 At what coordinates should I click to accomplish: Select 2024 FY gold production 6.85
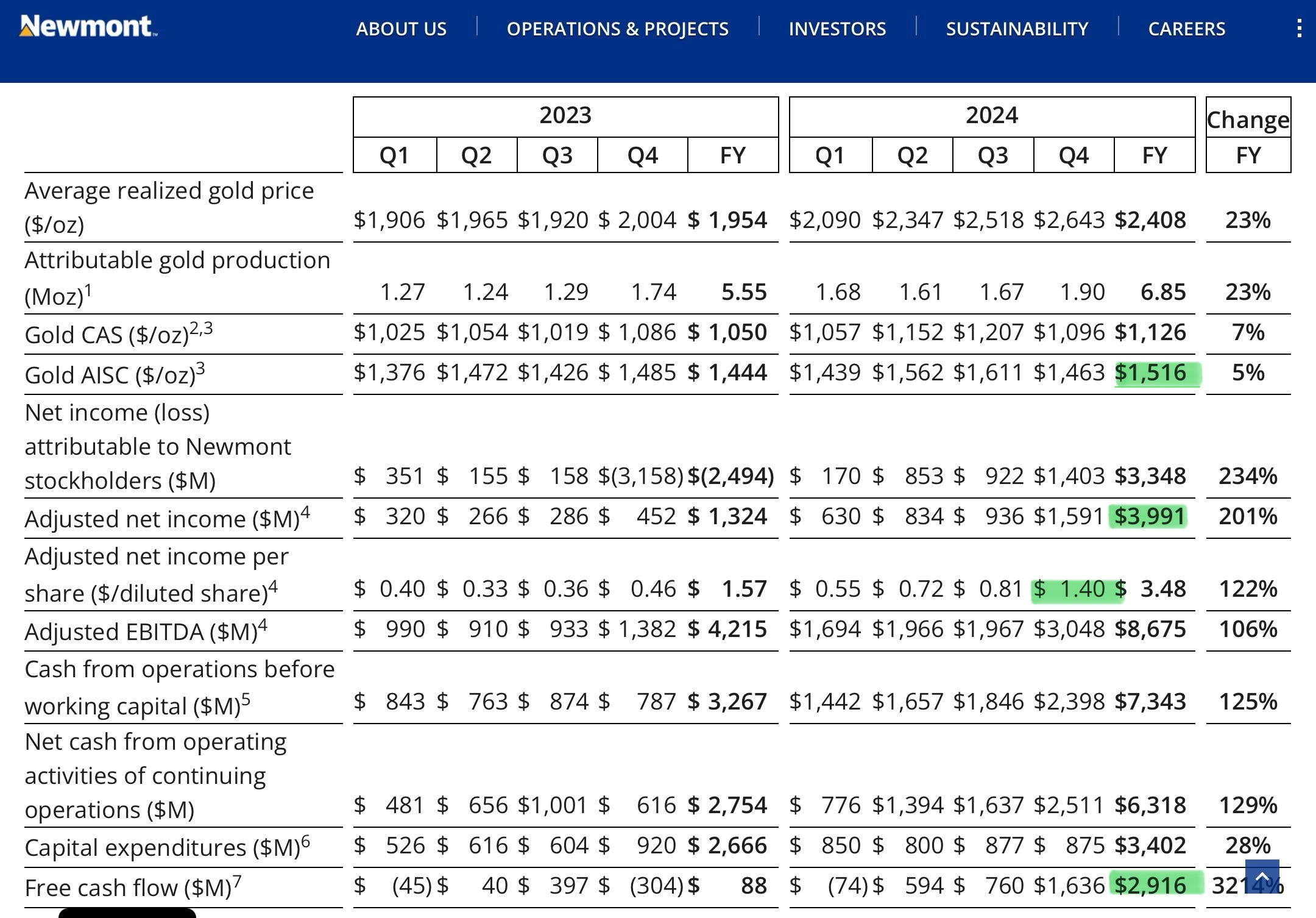point(1163,293)
